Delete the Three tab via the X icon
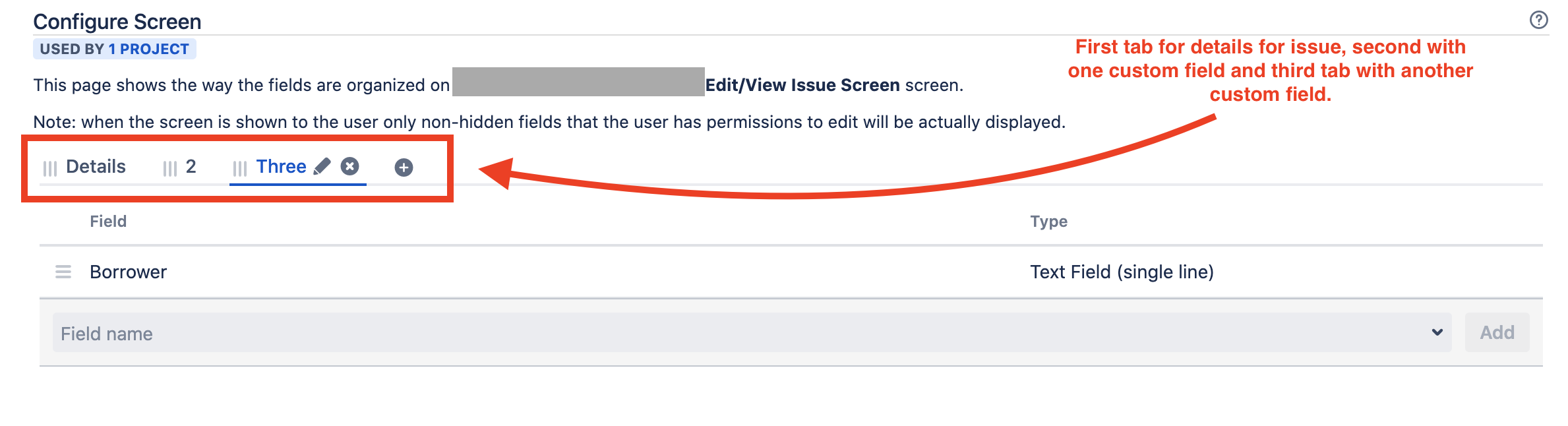1568x426 pixels. pos(349,167)
